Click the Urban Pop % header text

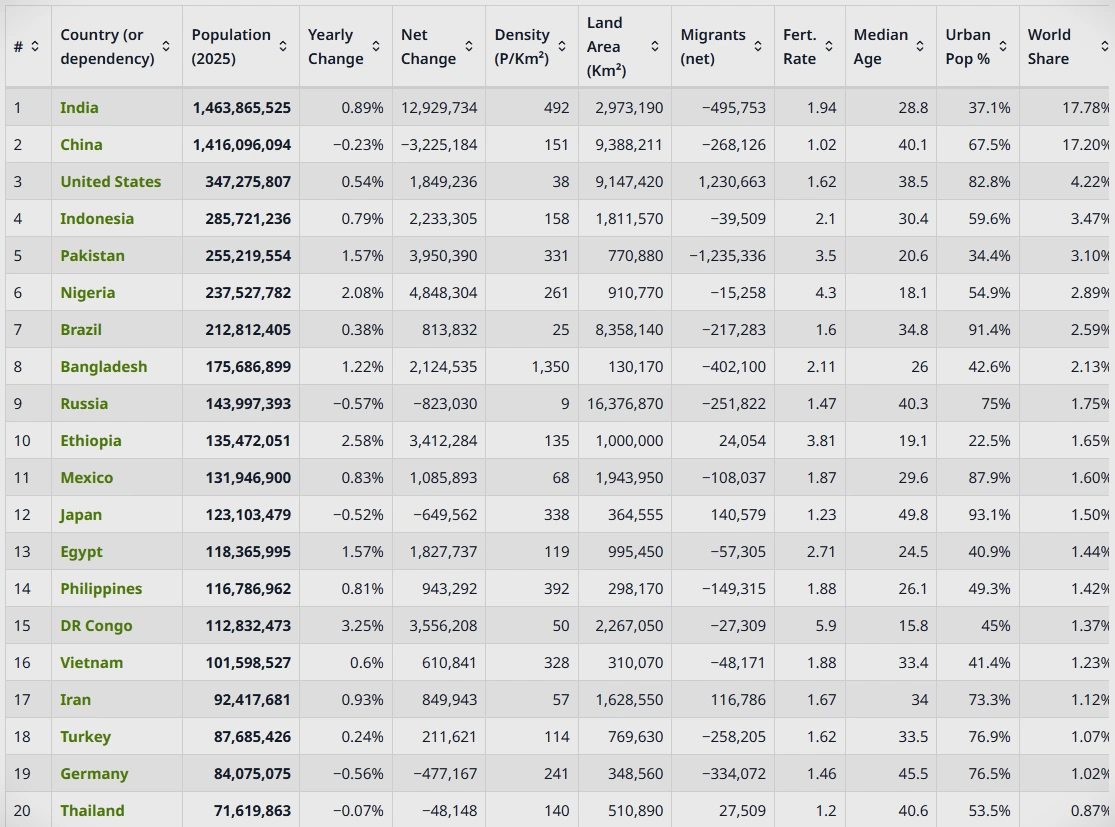[x=968, y=46]
